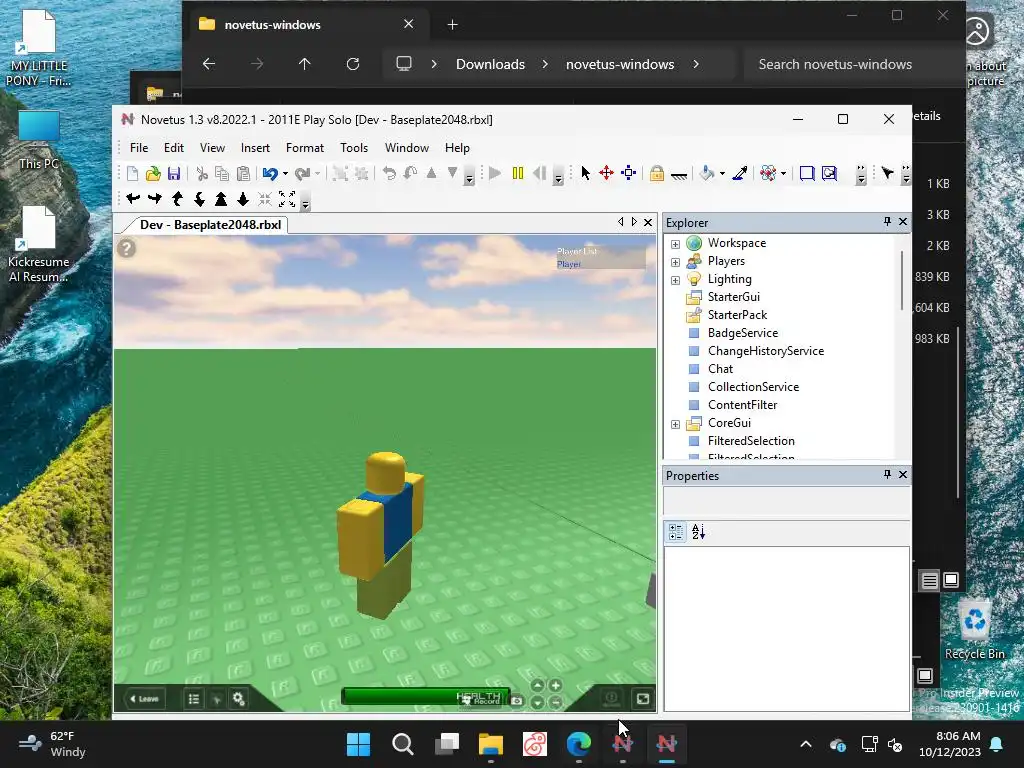
Task: Add a new tab in File Explorer
Action: point(453,25)
